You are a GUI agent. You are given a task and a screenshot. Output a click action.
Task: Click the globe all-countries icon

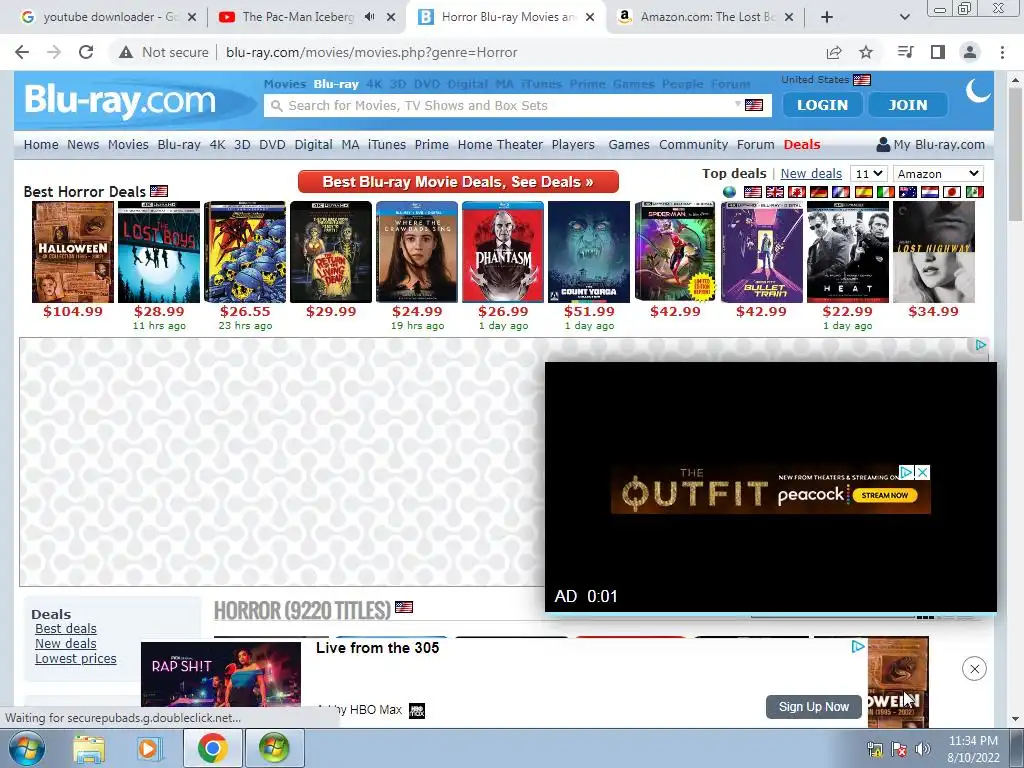pos(729,192)
